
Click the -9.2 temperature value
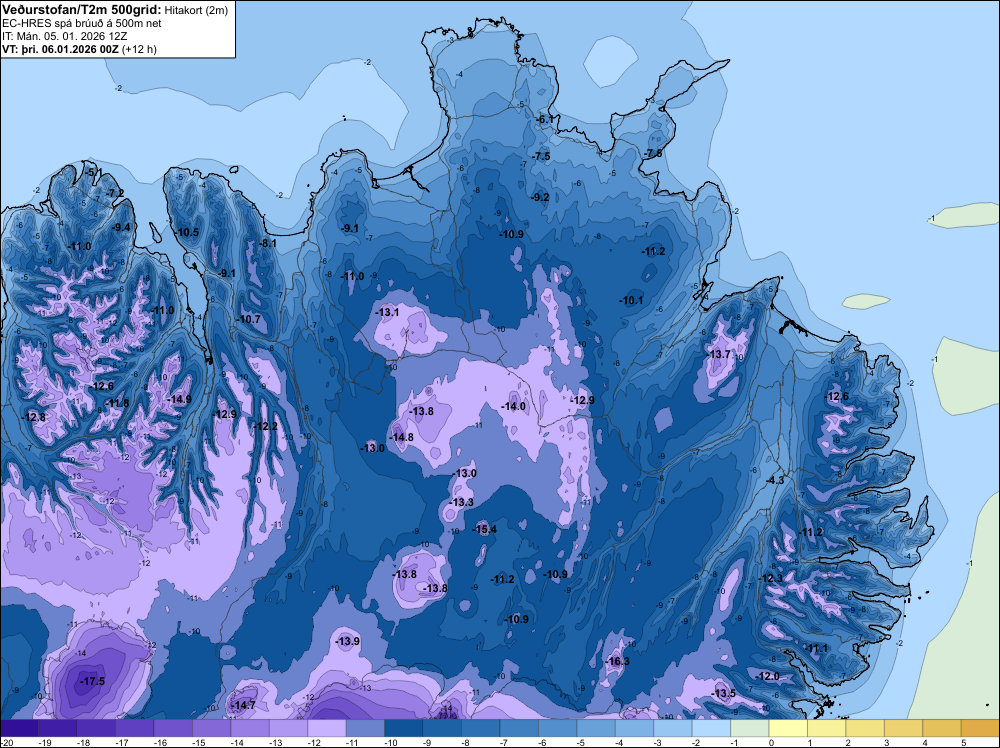pos(540,197)
